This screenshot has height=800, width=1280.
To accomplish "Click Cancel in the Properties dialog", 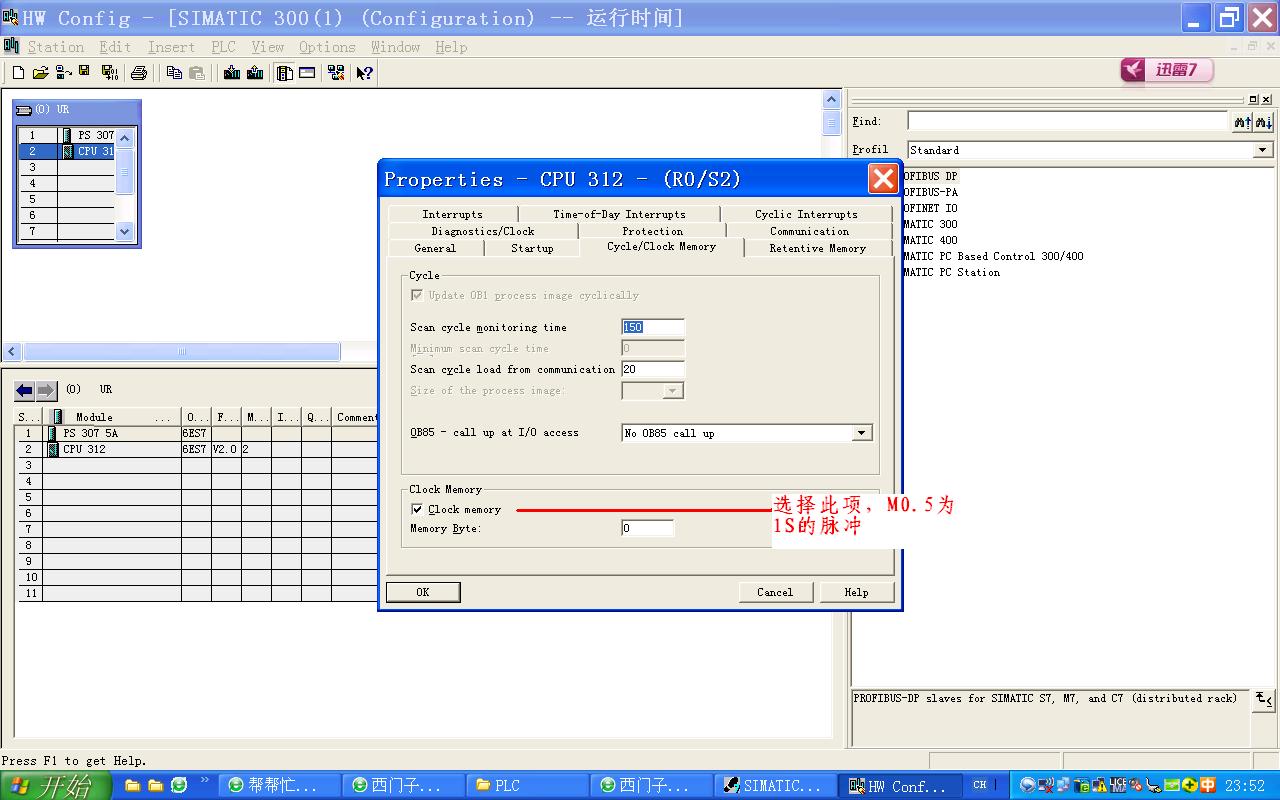I will [x=775, y=592].
